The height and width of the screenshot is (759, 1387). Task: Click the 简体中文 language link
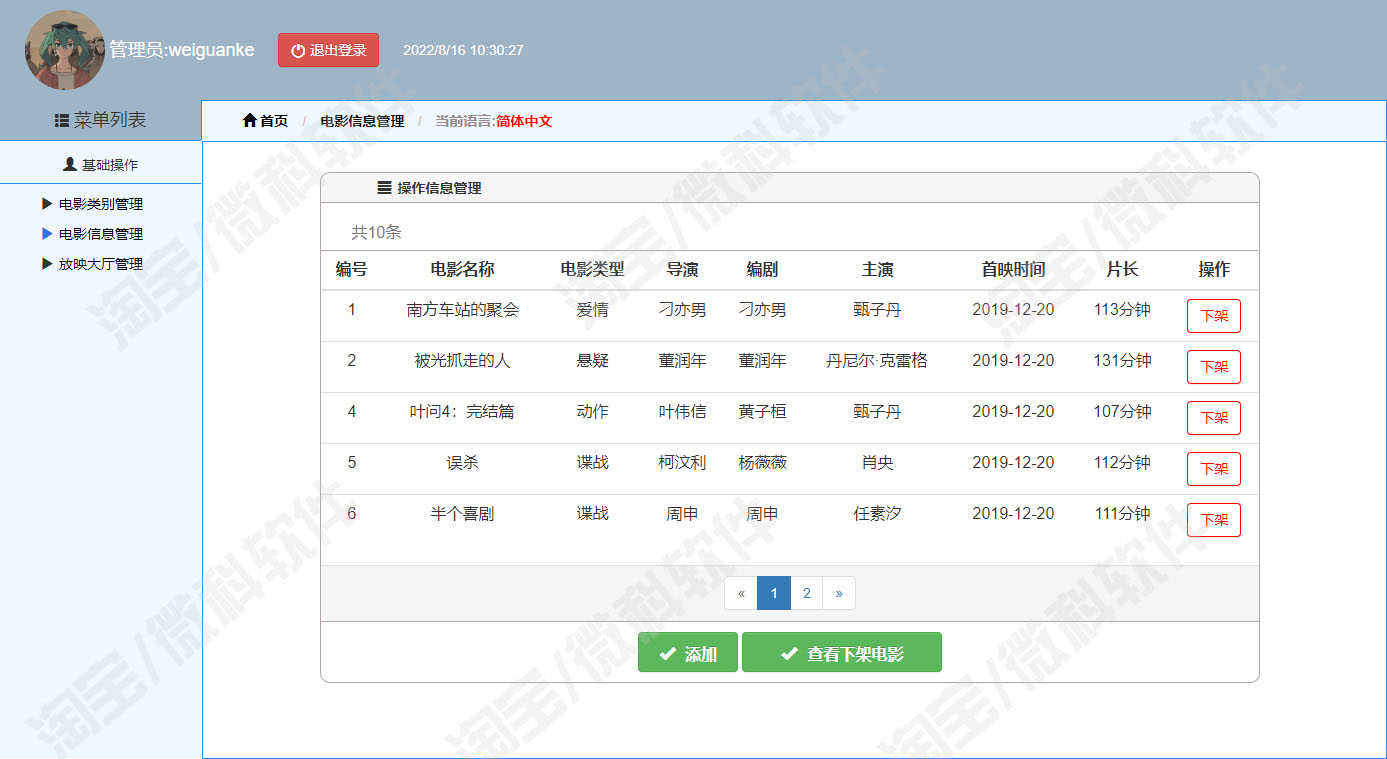[x=524, y=121]
